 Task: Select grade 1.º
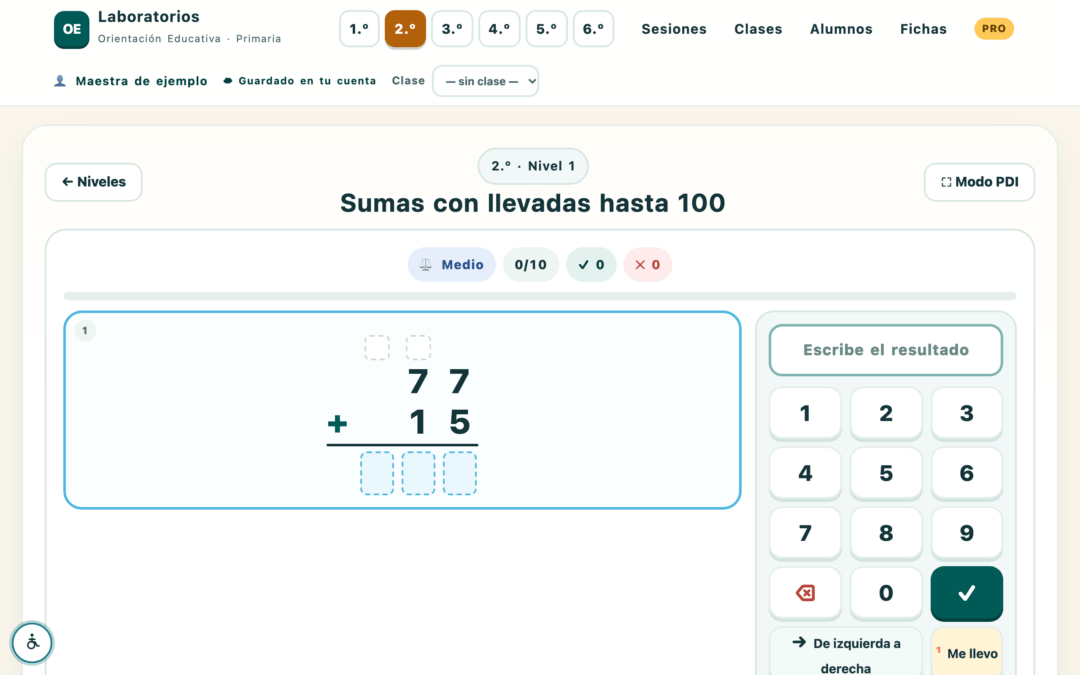pyautogui.click(x=359, y=29)
